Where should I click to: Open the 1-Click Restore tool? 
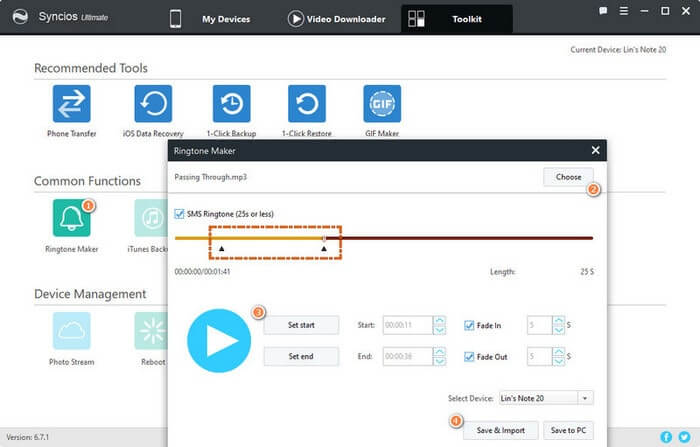[307, 103]
